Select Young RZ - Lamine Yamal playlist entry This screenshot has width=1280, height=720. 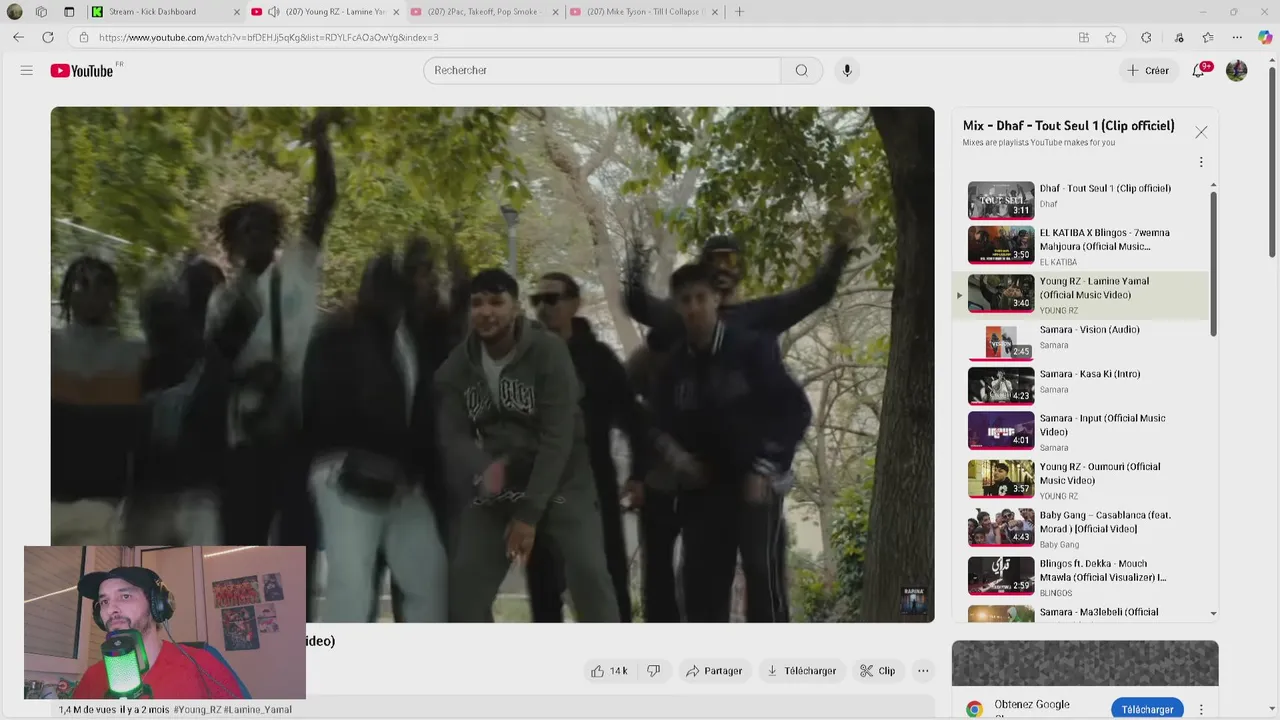(x=1083, y=295)
